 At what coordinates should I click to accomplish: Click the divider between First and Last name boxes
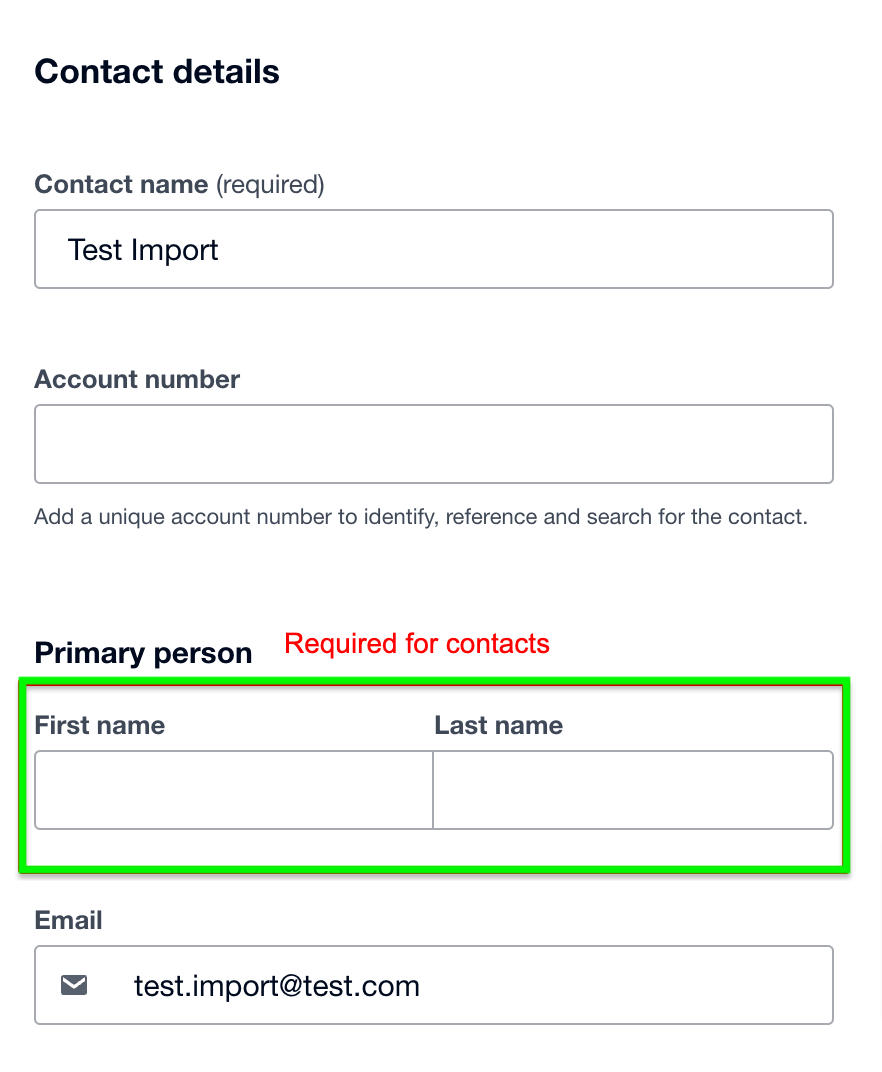pos(433,790)
